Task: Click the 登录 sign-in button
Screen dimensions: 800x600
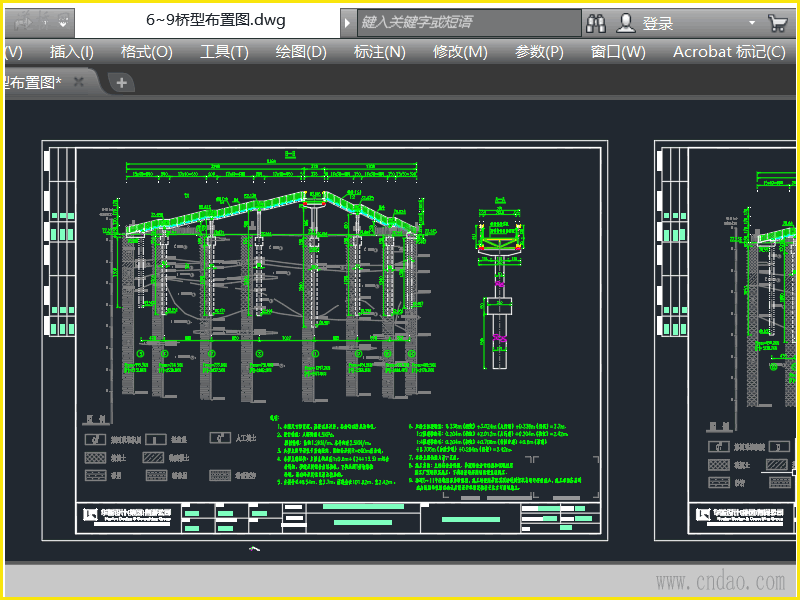Action: [x=657, y=23]
